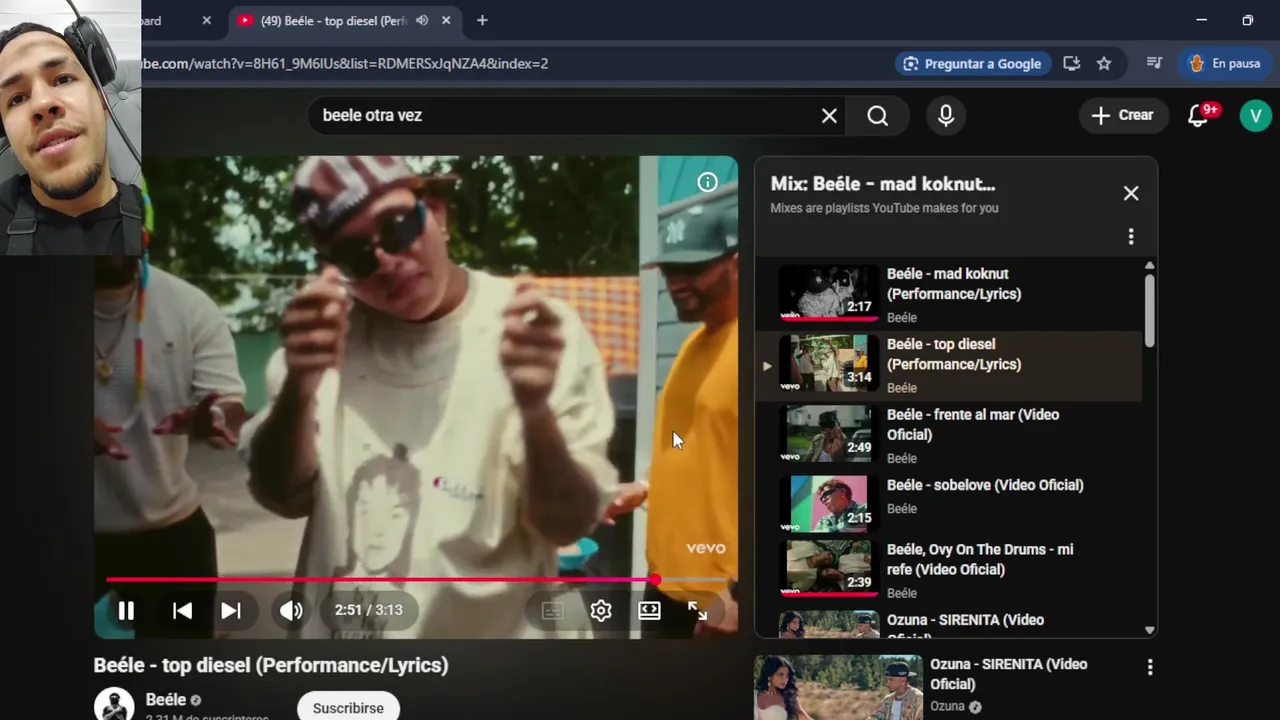Open Beéle channel name link

[166, 700]
